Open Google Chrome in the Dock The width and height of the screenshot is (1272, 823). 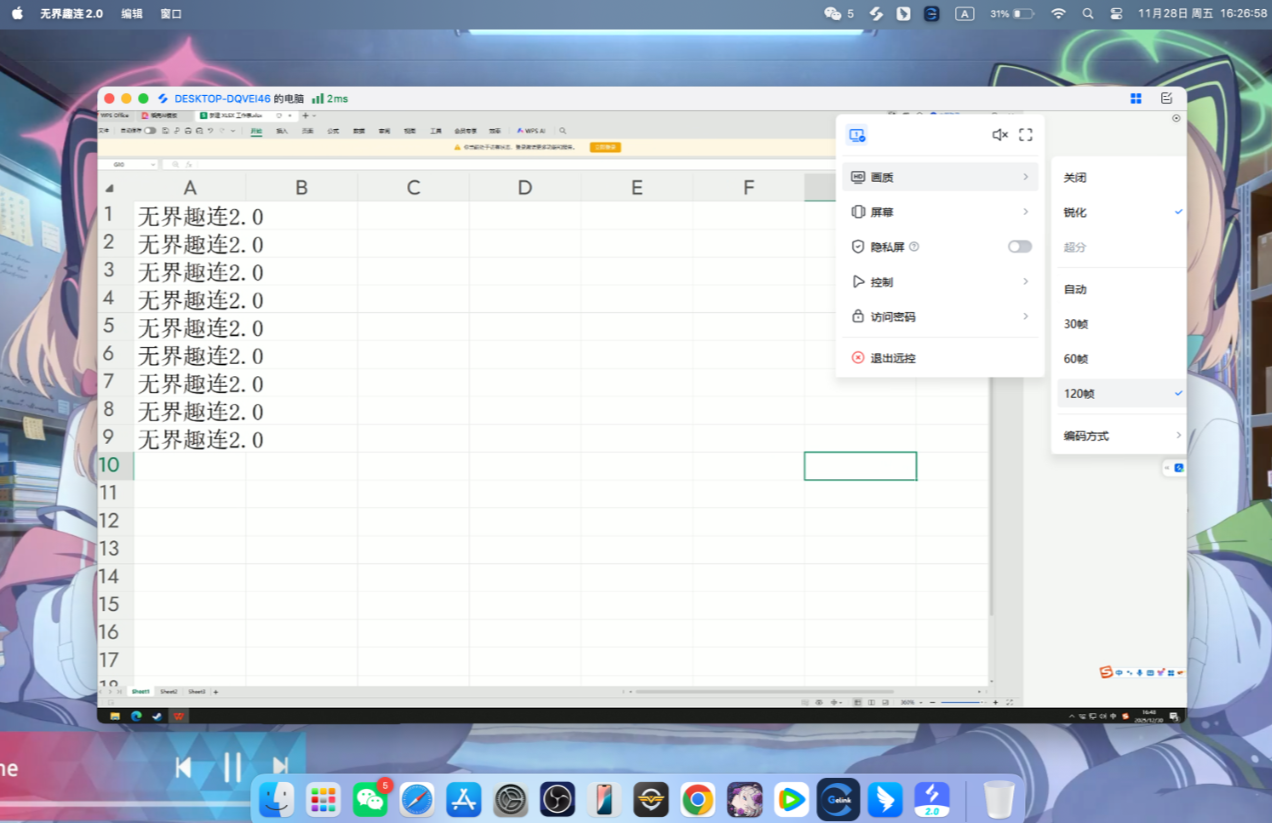[697, 800]
